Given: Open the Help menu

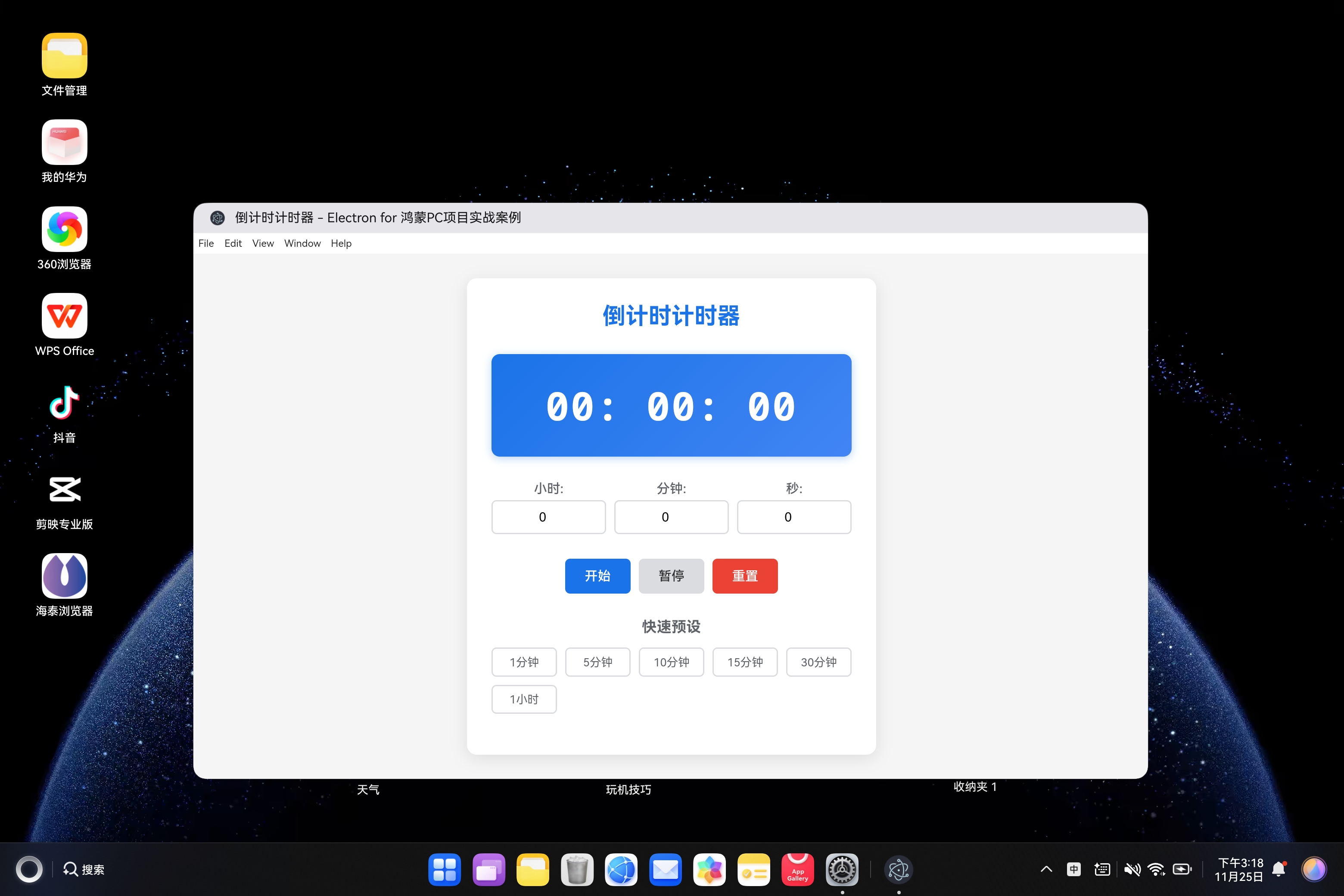Looking at the screenshot, I should point(341,243).
